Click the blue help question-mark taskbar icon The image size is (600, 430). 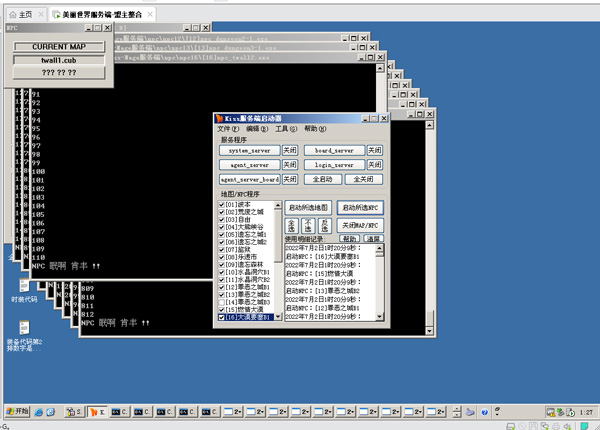click(x=484, y=412)
